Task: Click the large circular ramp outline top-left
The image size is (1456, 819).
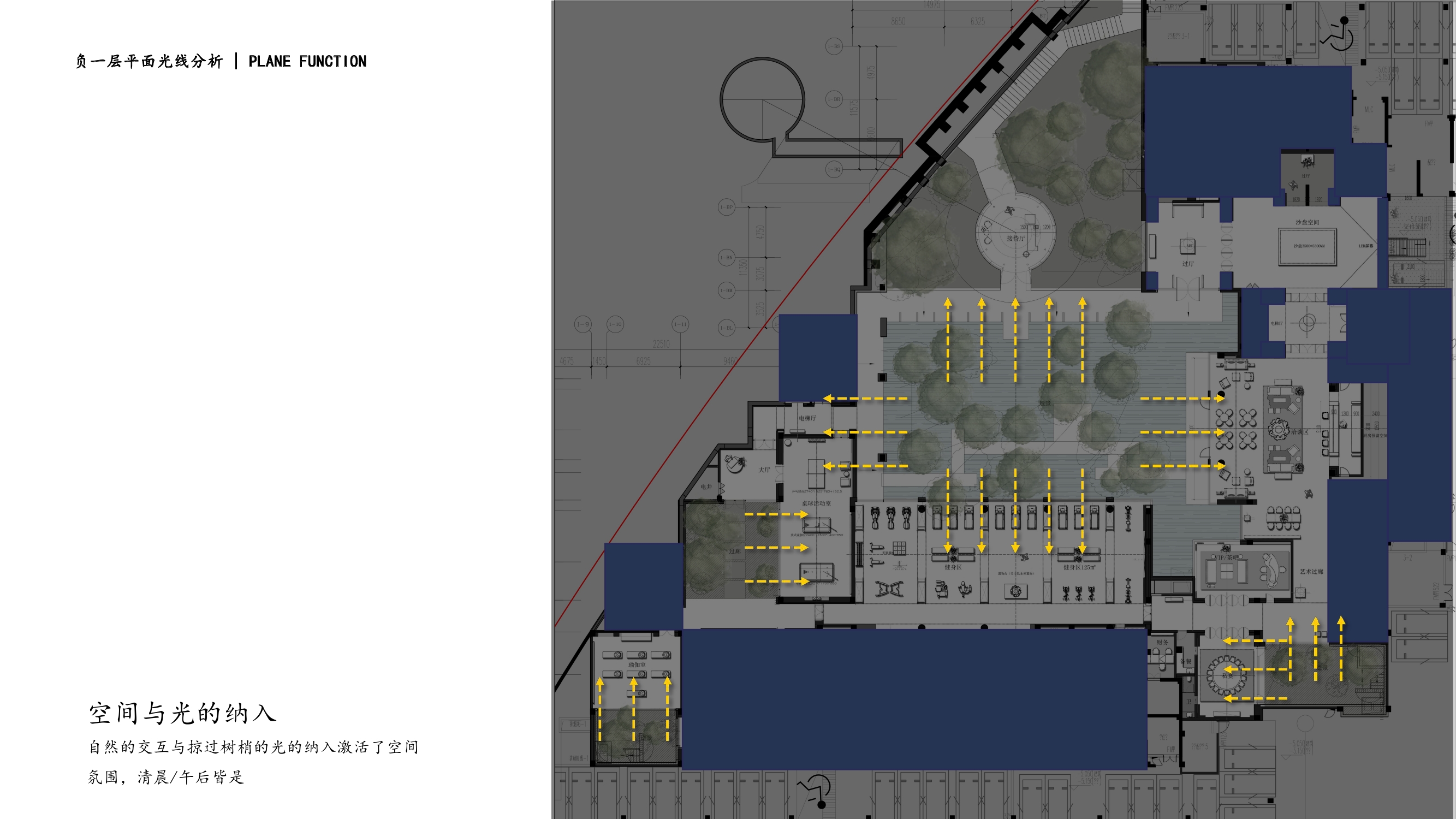Action: [x=762, y=99]
